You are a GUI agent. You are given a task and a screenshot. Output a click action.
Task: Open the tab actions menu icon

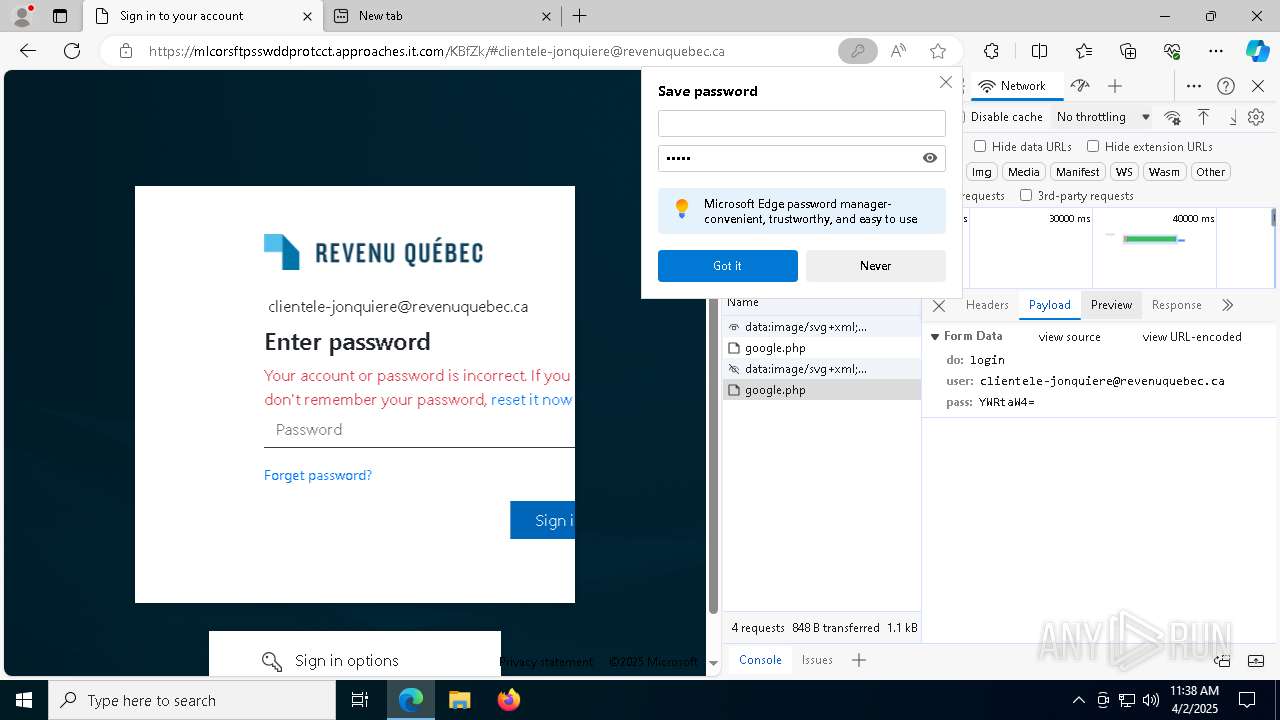click(x=60, y=16)
